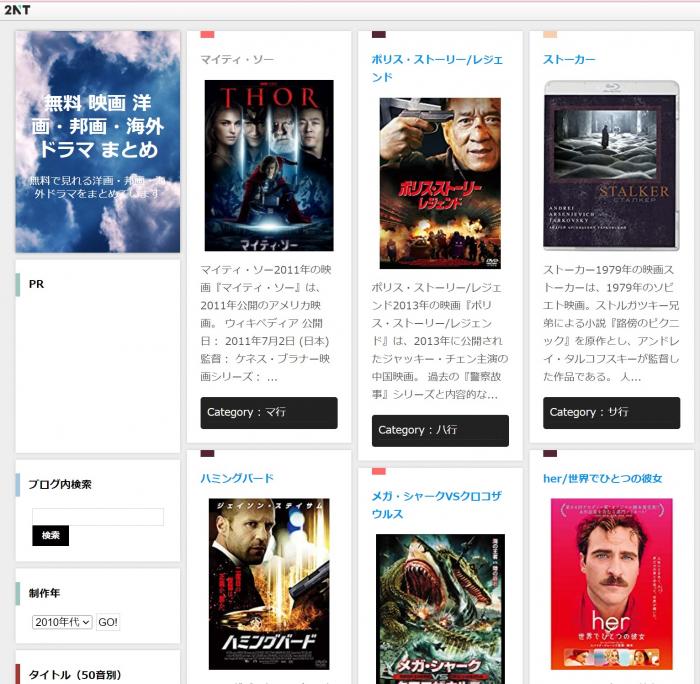The image size is (700, 684).
Task: Click the black 検索 search button
Action: 50,535
